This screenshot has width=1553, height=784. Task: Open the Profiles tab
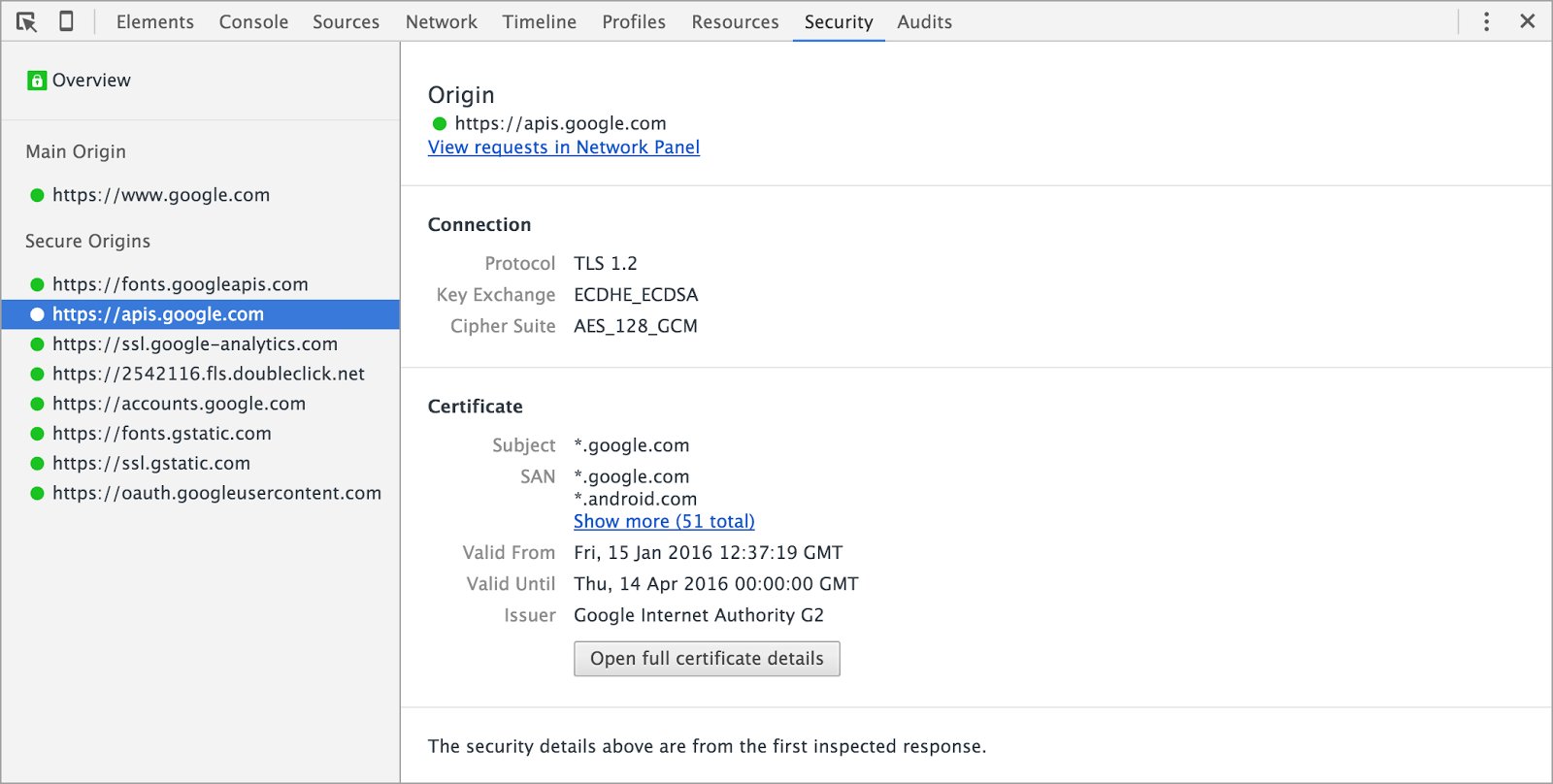pos(634,21)
